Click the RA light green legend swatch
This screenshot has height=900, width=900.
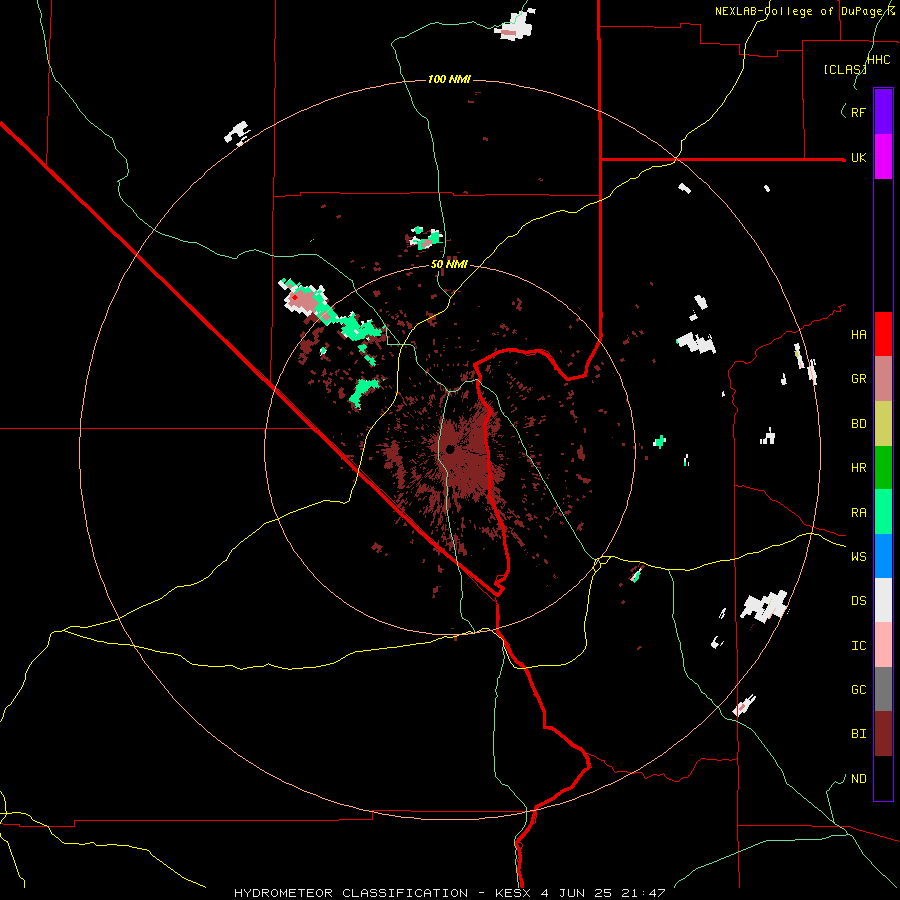[x=883, y=512]
